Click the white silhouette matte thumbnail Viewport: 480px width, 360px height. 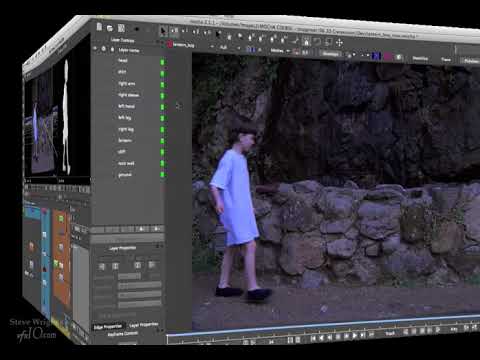click(x=67, y=117)
